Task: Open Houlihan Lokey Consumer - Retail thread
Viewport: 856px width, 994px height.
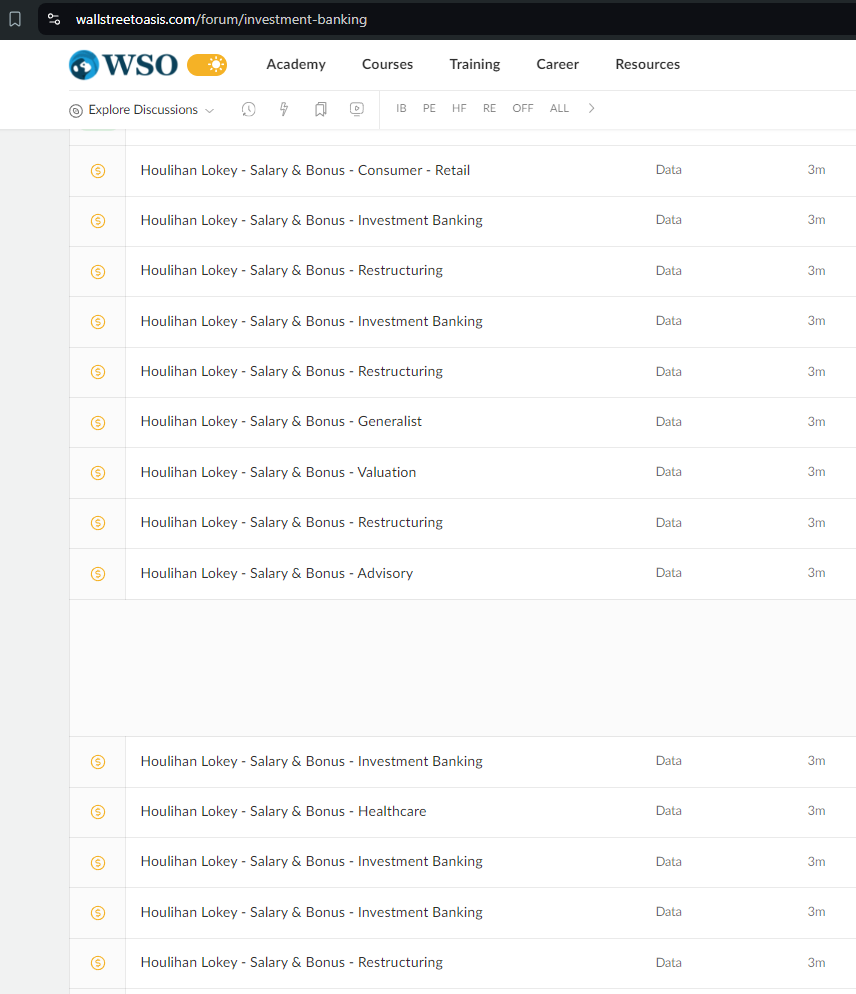Action: pos(305,171)
